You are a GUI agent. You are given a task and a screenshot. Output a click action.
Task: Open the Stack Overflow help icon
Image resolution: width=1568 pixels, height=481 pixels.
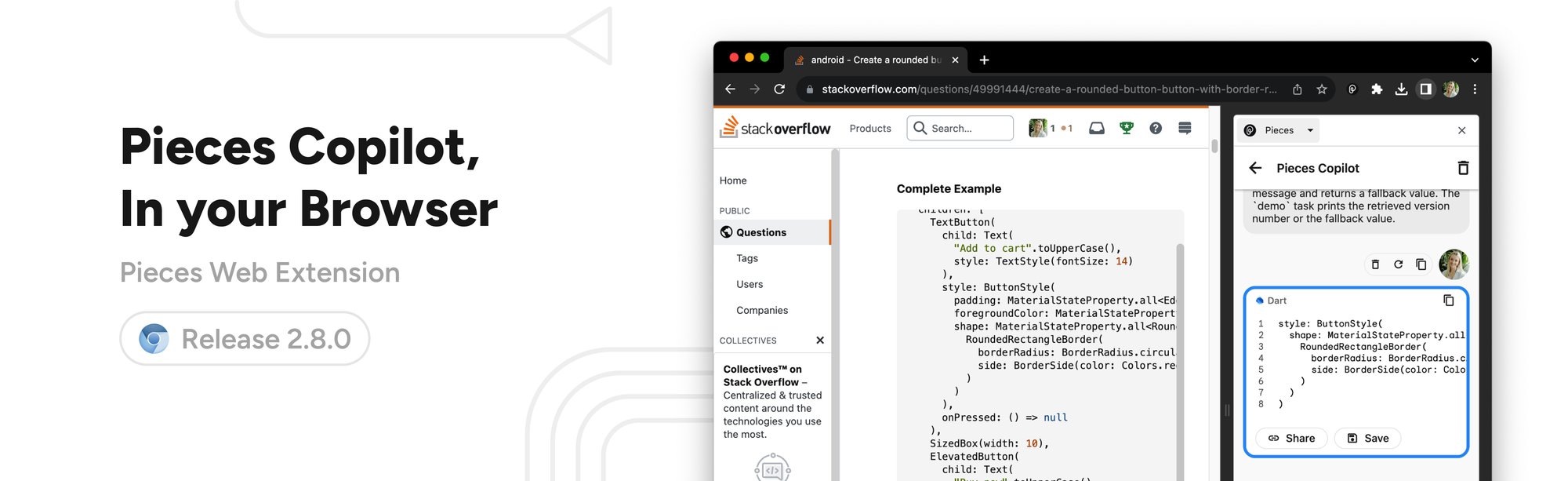tap(1156, 128)
